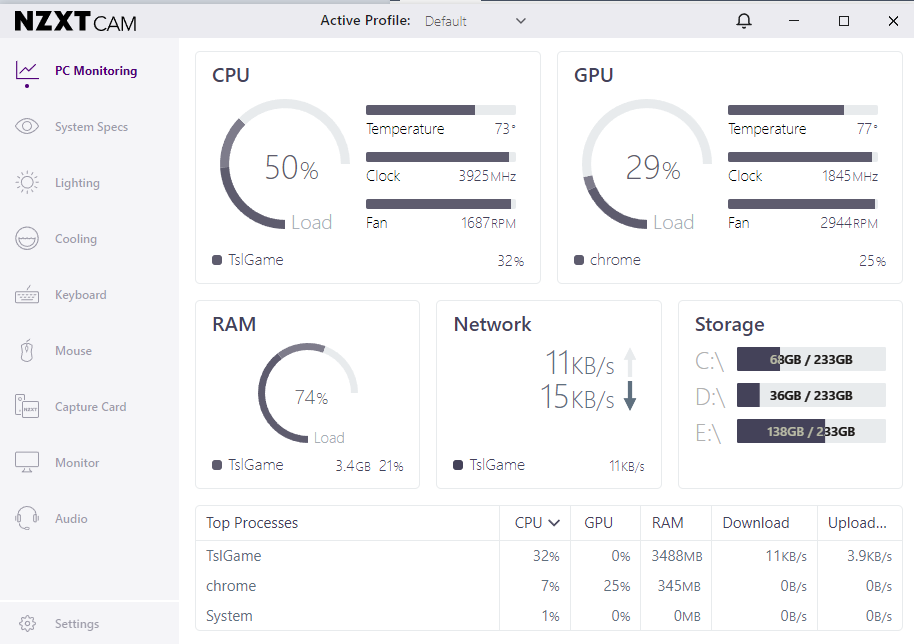Click the CPU clock speed bar
Image resolution: width=914 pixels, height=644 pixels.
pos(441,157)
